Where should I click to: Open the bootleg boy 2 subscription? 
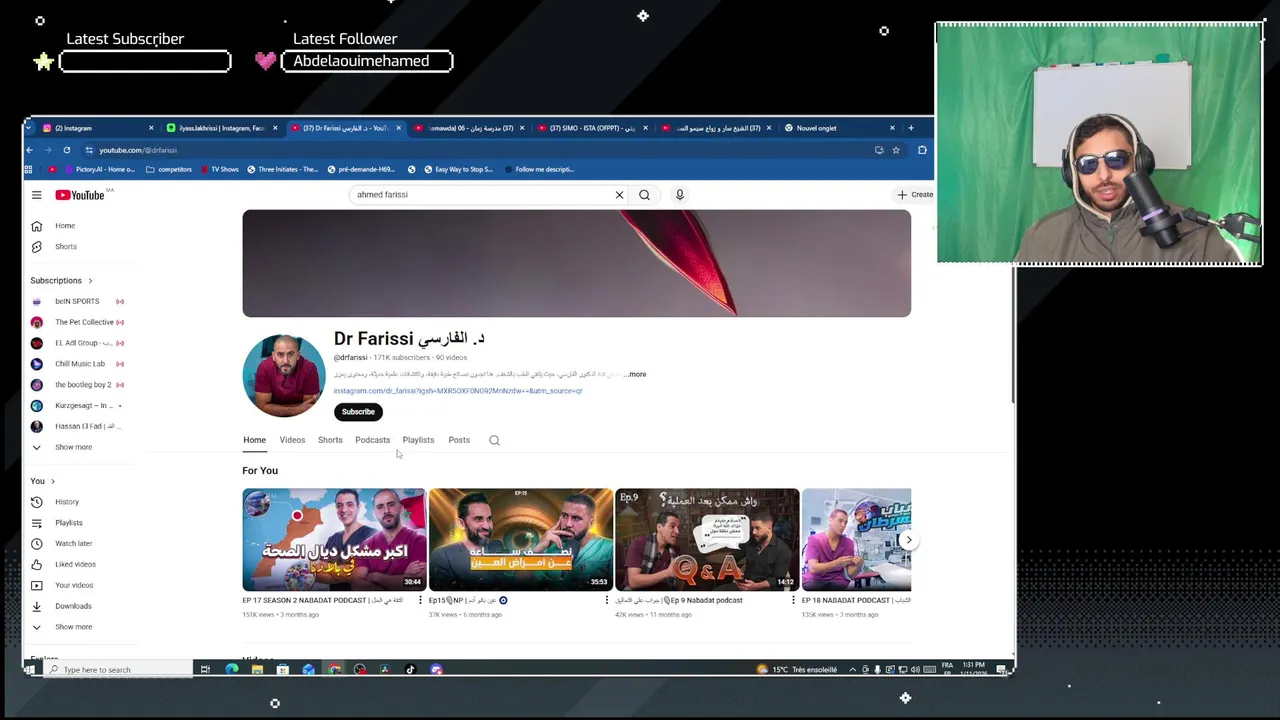83,385
